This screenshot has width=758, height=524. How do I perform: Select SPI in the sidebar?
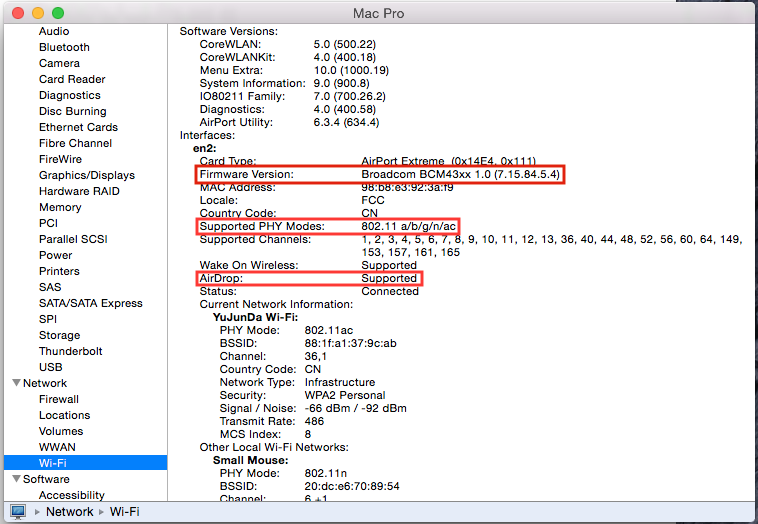(48, 319)
